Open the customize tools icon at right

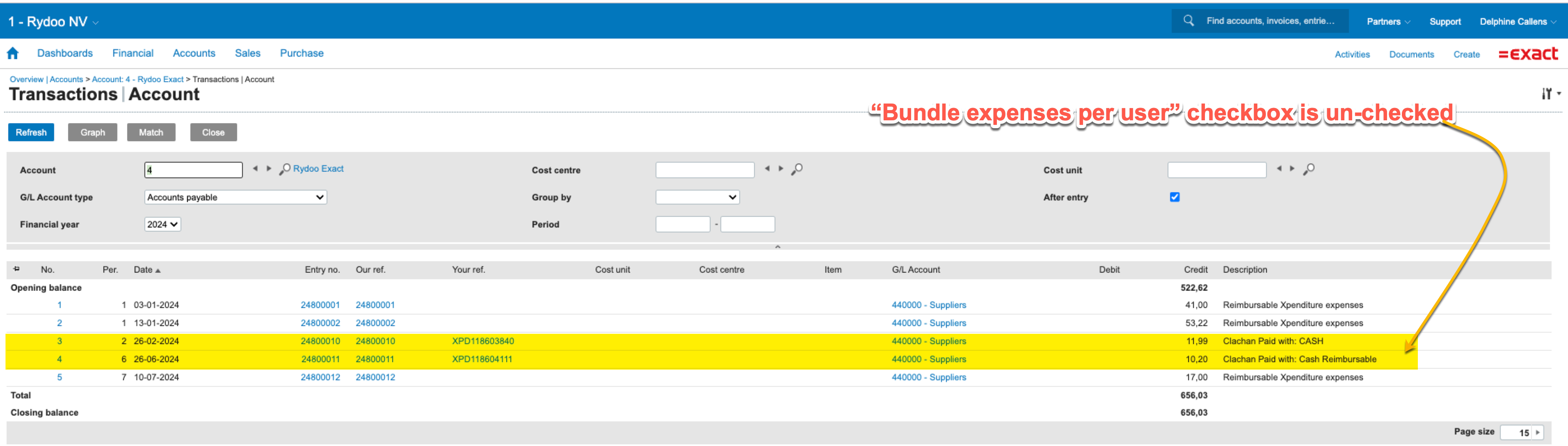coord(1547,94)
